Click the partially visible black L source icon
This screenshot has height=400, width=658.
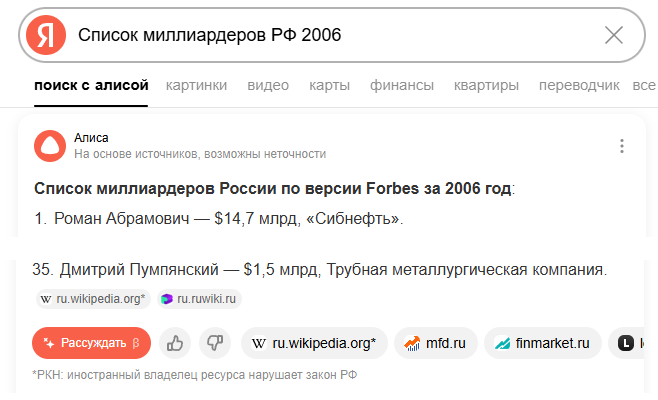(626, 343)
